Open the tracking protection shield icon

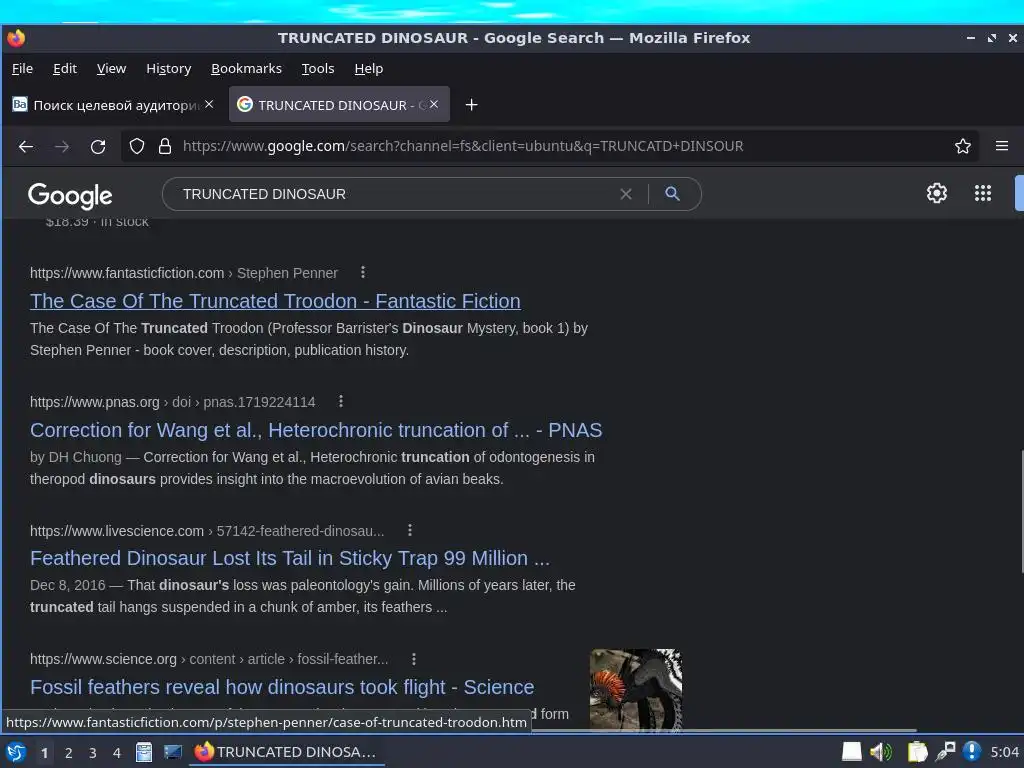click(136, 146)
